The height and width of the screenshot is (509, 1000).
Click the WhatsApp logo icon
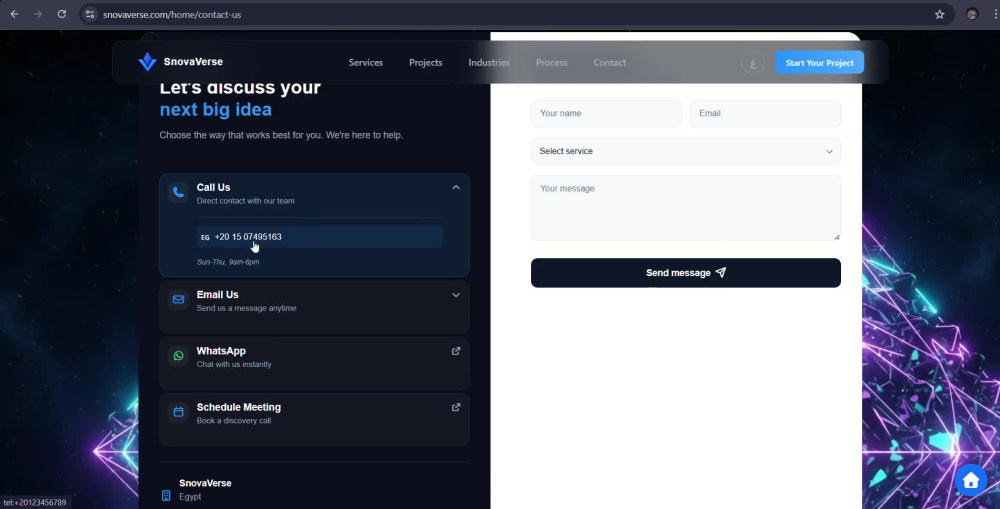[x=179, y=355]
